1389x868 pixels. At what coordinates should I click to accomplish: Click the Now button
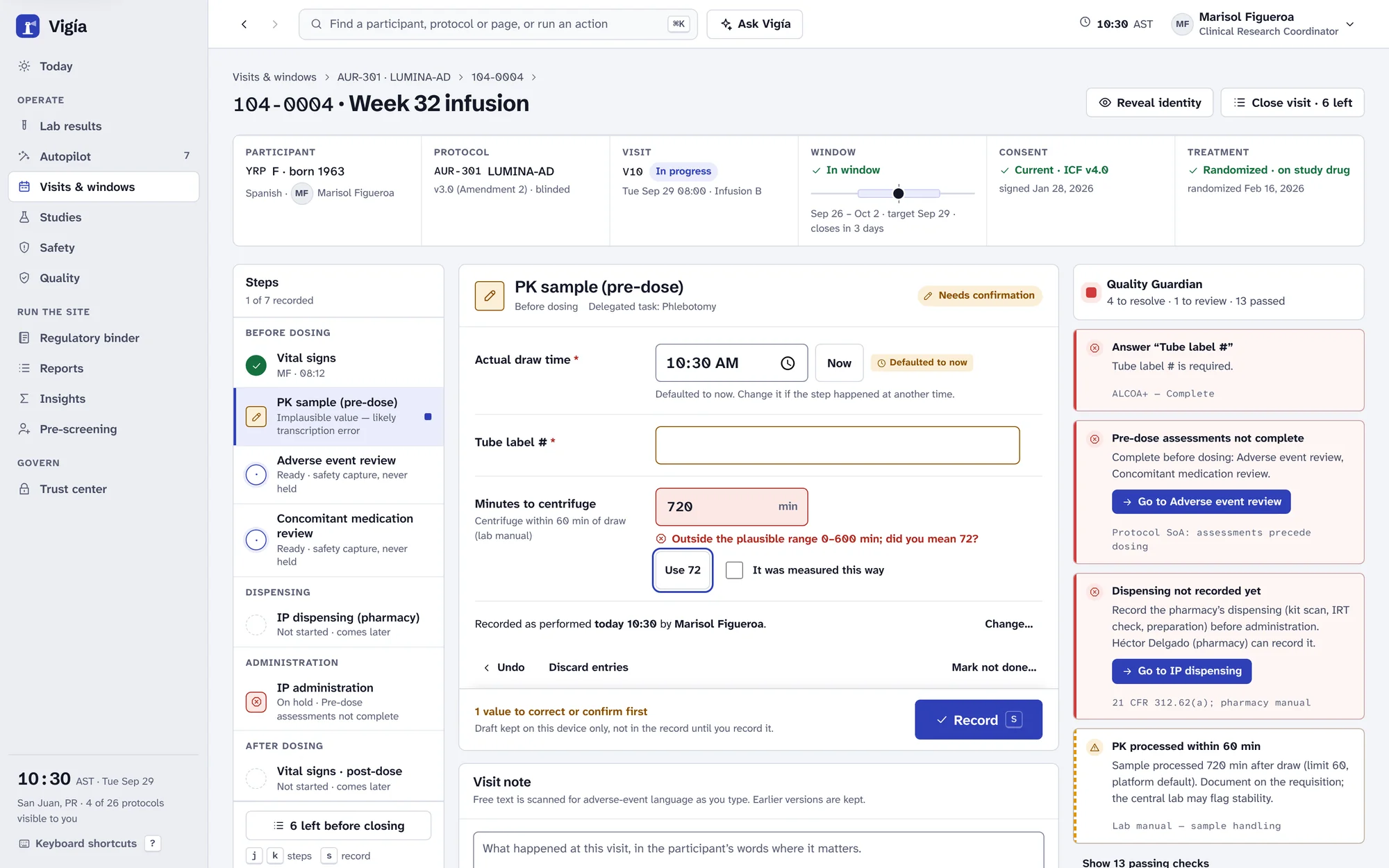point(839,363)
